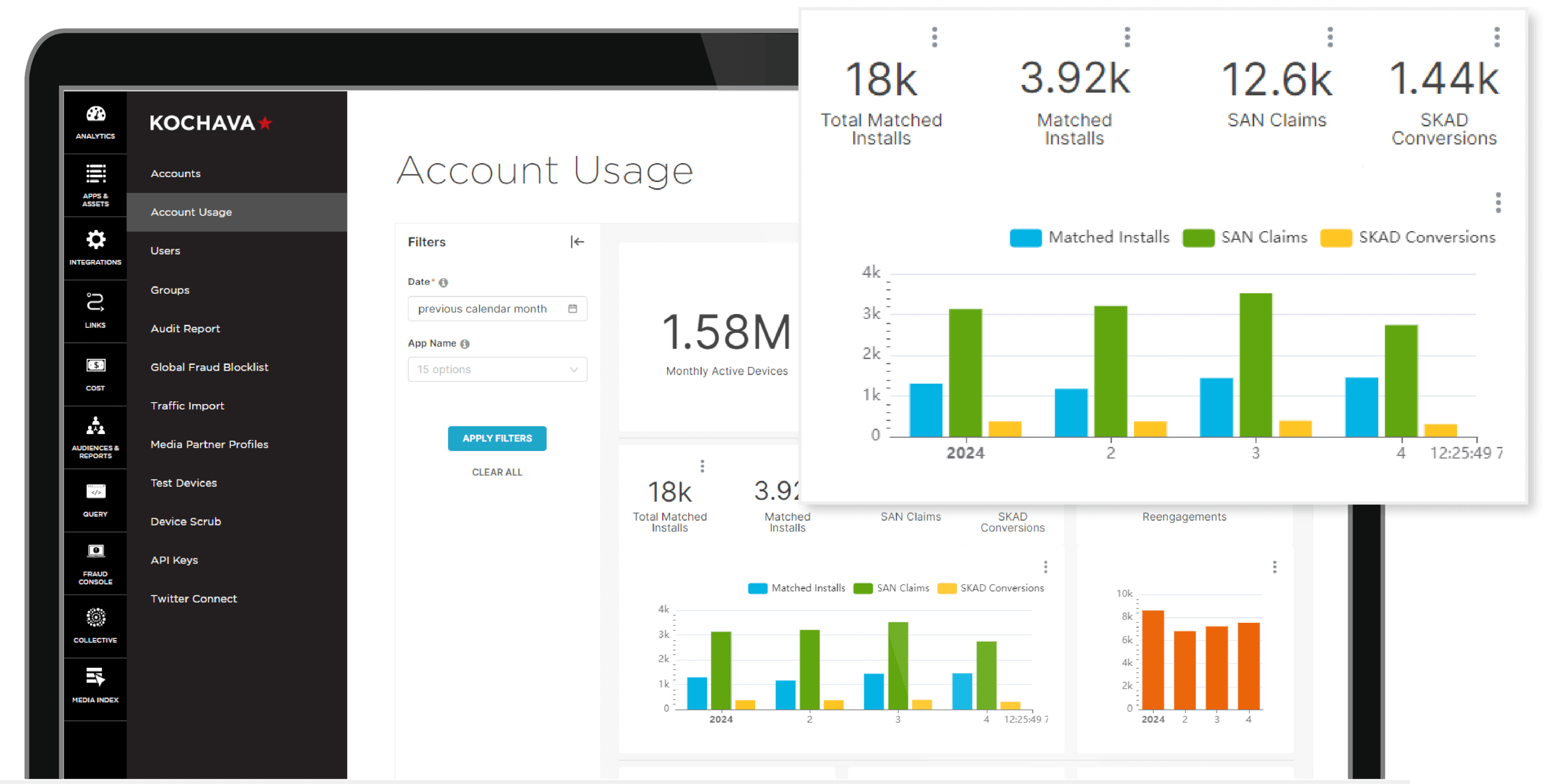Click the yellow SKAD bar for month 4 in enlarged chart
This screenshot has height=784, width=1549.
[1440, 430]
